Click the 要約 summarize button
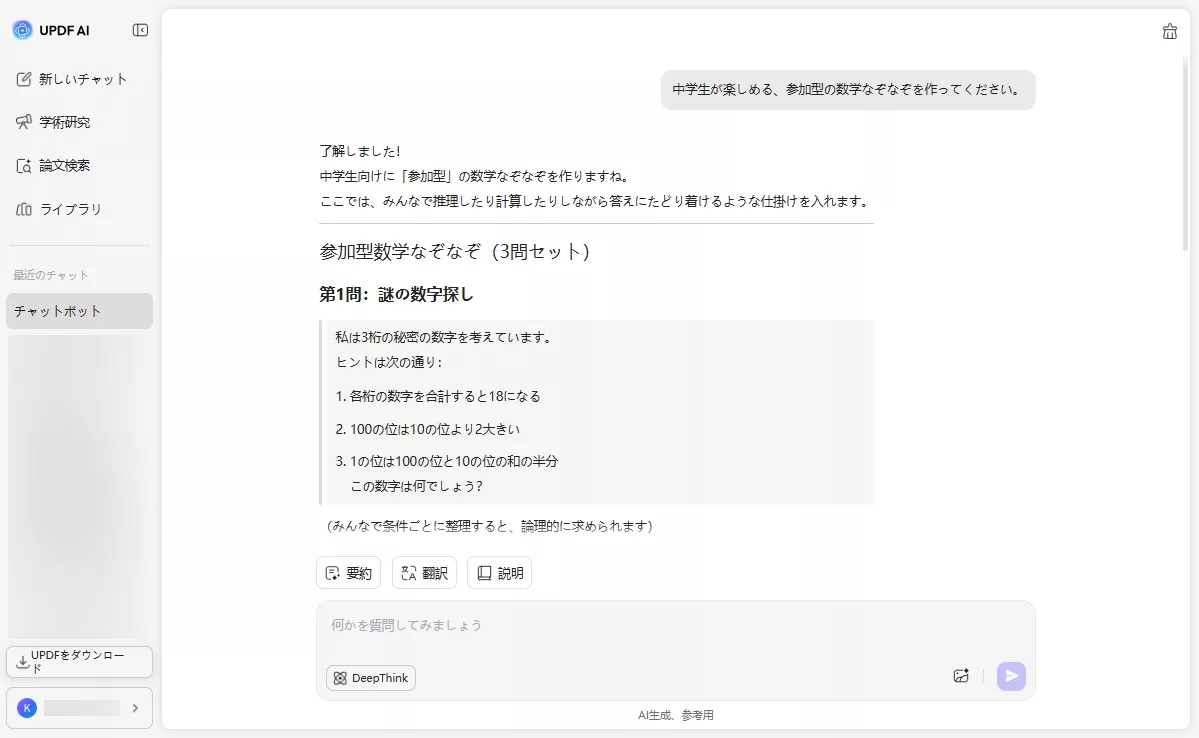 coord(348,573)
